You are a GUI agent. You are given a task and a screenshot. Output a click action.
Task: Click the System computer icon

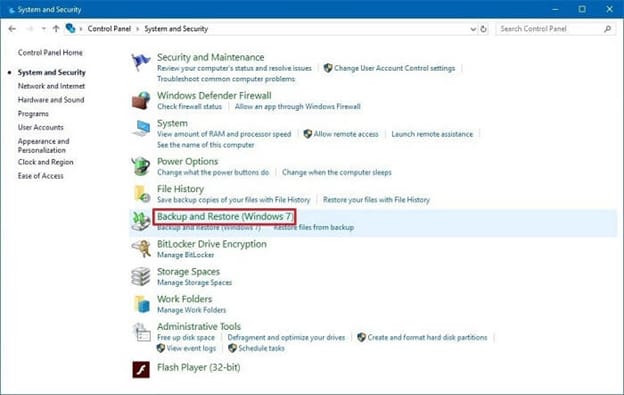(x=141, y=128)
